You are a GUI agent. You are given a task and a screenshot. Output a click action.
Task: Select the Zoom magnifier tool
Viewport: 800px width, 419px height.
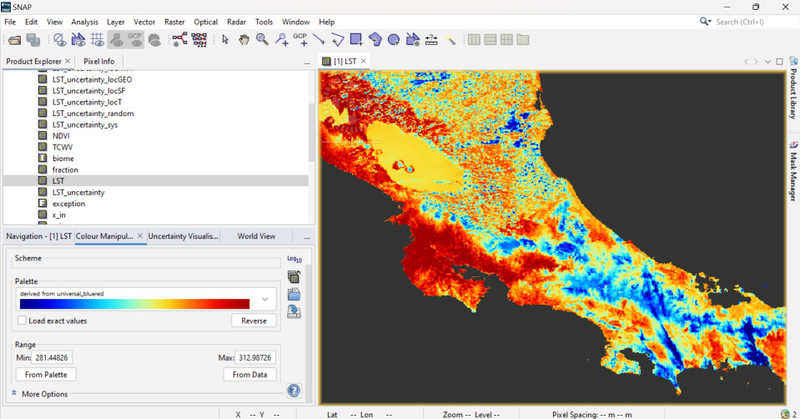pyautogui.click(x=262, y=40)
